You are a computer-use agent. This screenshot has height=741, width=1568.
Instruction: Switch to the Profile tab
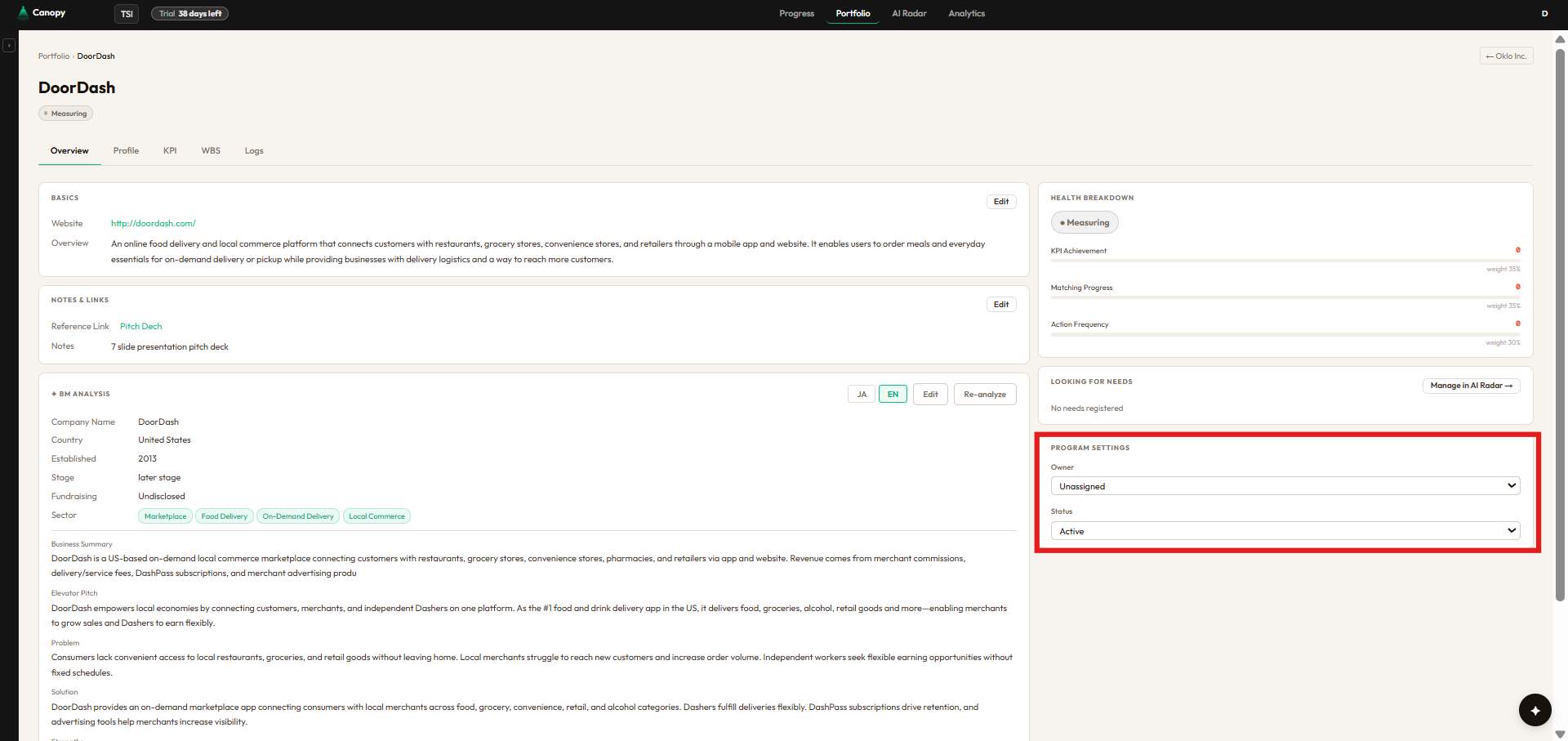click(x=126, y=151)
